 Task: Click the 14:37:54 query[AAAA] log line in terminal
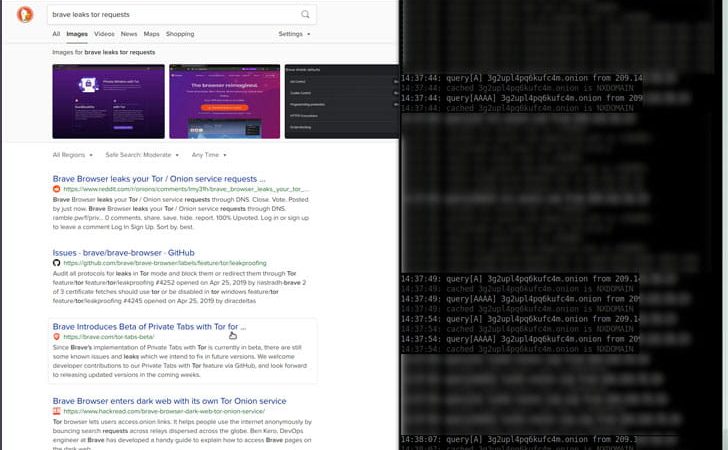point(520,339)
